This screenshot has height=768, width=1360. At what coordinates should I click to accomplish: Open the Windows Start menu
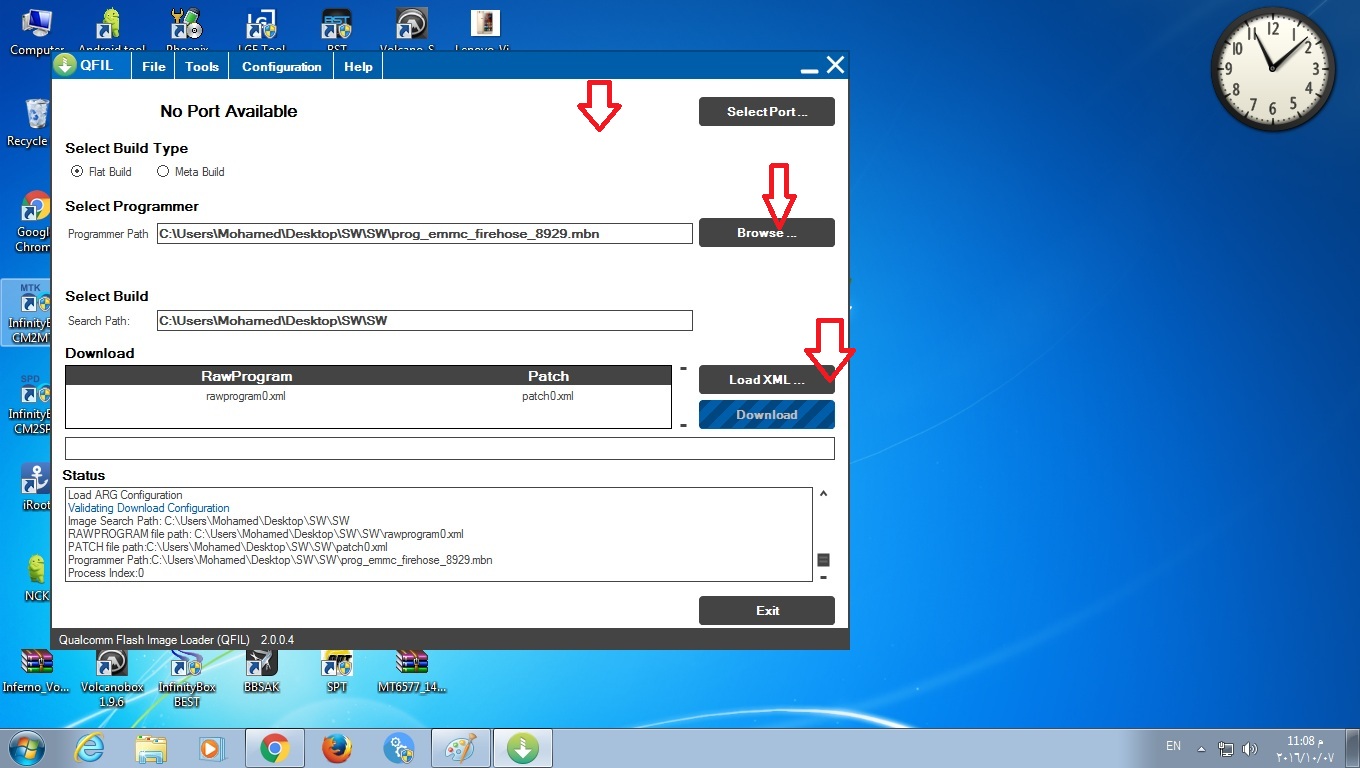26,748
